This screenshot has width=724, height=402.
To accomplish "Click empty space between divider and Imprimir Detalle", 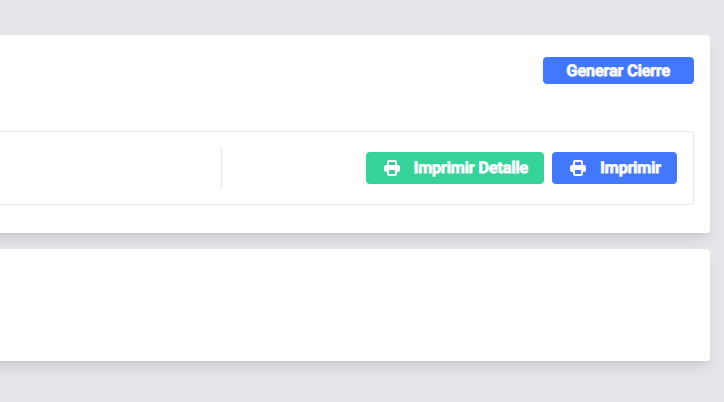I will pos(293,168).
